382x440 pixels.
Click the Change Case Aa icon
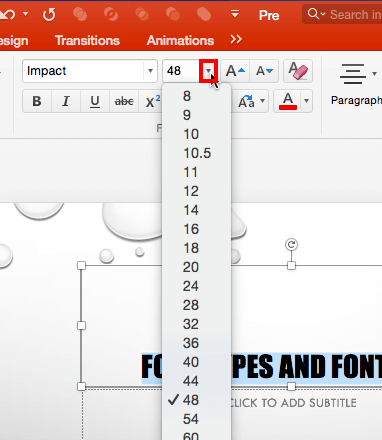[246, 101]
